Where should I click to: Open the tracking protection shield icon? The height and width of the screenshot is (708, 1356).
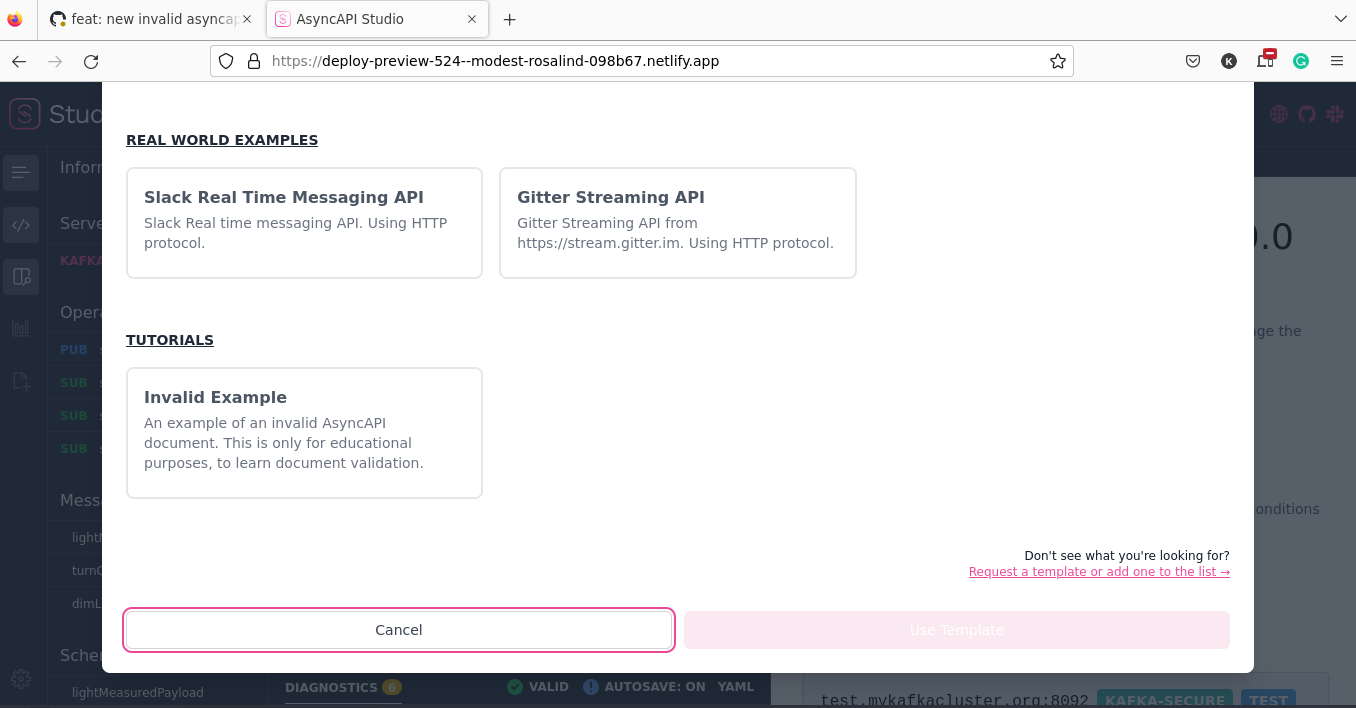coord(226,61)
